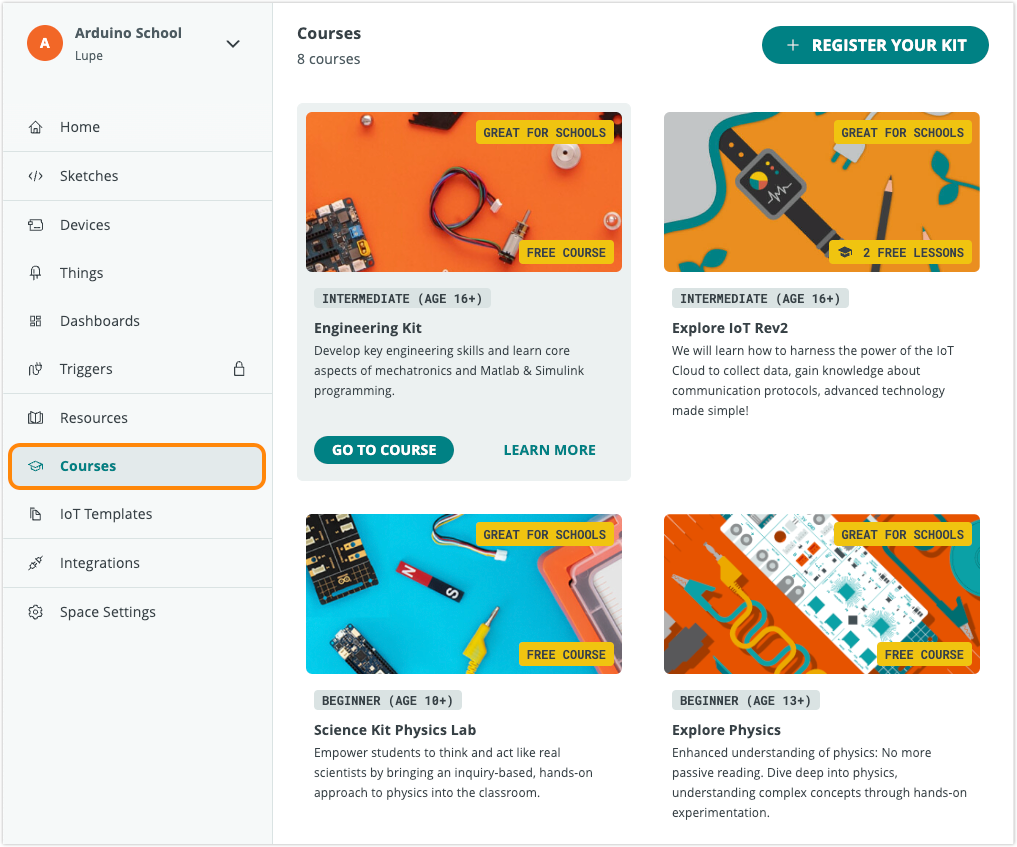Select IoT Templates from the sidebar menu

click(106, 513)
